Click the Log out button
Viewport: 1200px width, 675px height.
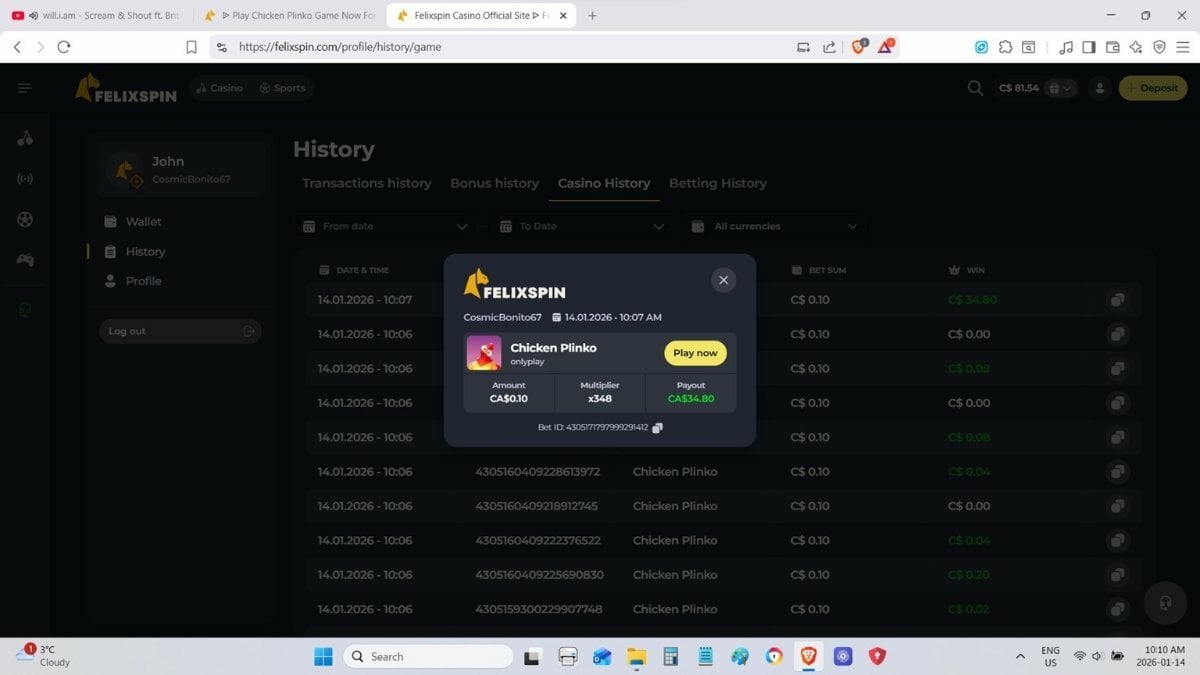180,331
